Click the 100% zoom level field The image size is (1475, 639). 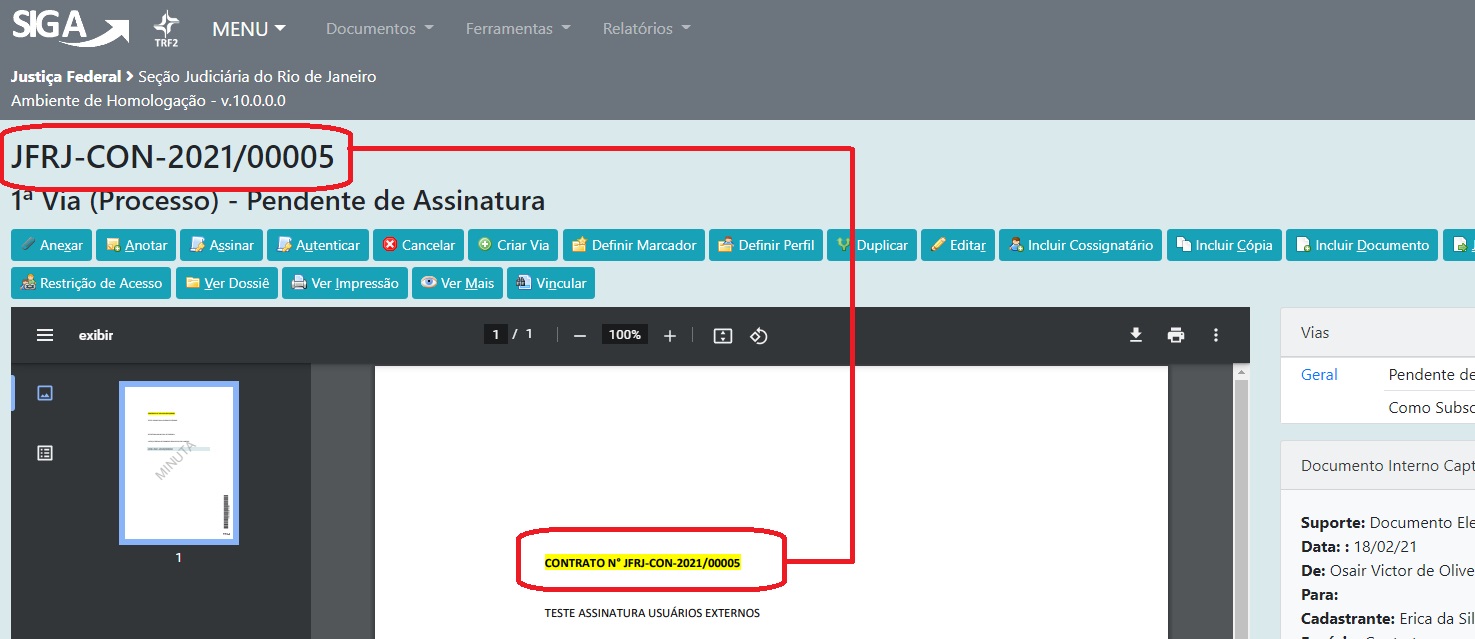625,334
